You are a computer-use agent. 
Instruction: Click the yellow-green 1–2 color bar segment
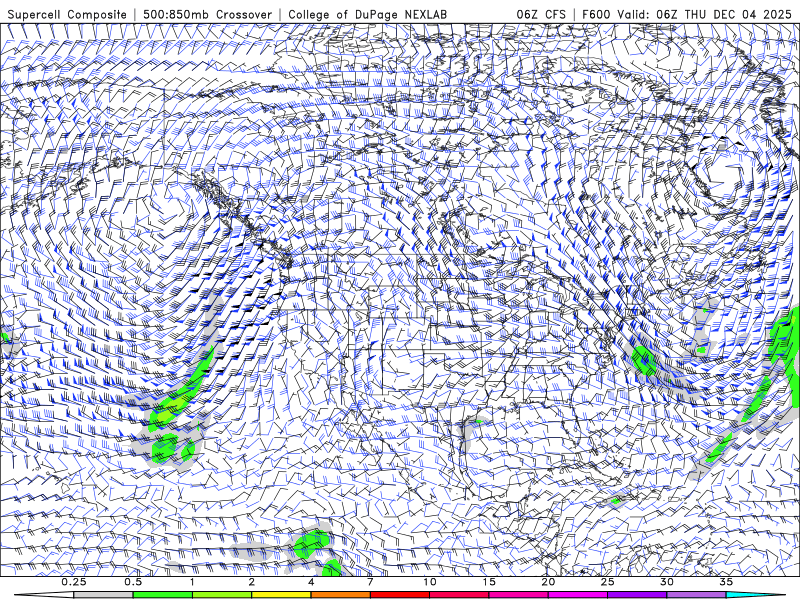[222, 595]
